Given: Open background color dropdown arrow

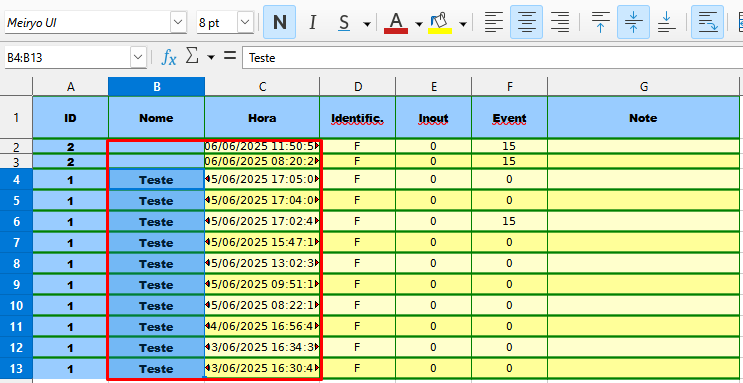Looking at the screenshot, I should pos(463,24).
